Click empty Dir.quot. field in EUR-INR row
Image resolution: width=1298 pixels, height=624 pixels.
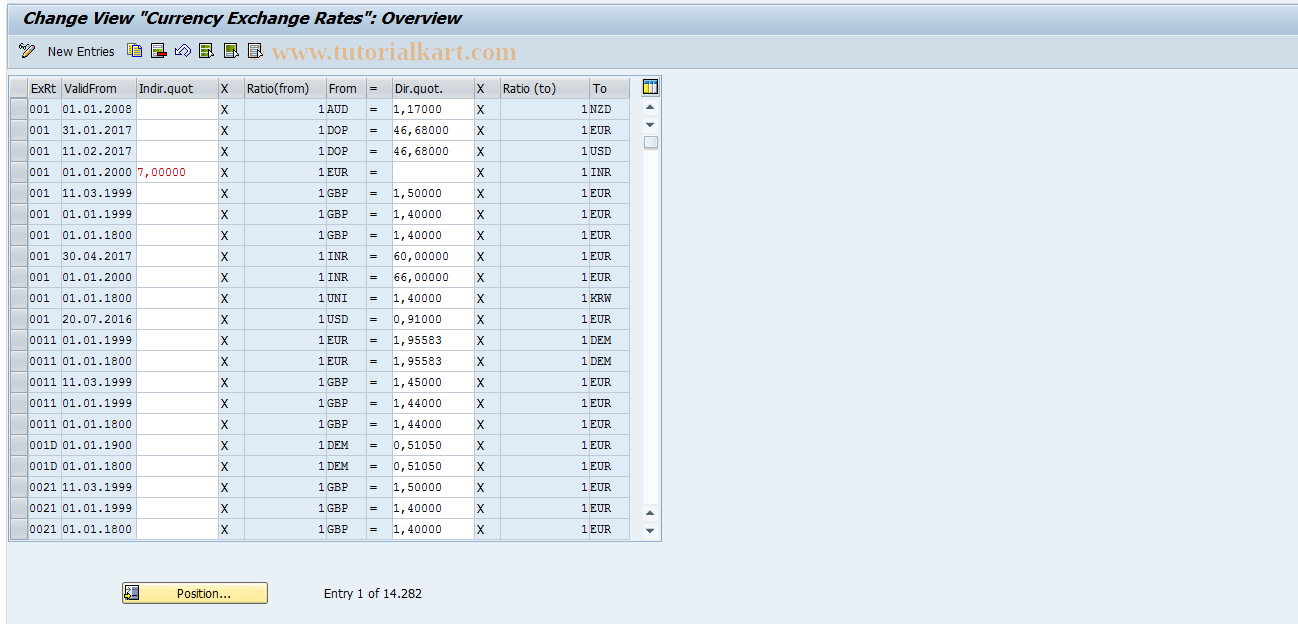pos(432,172)
